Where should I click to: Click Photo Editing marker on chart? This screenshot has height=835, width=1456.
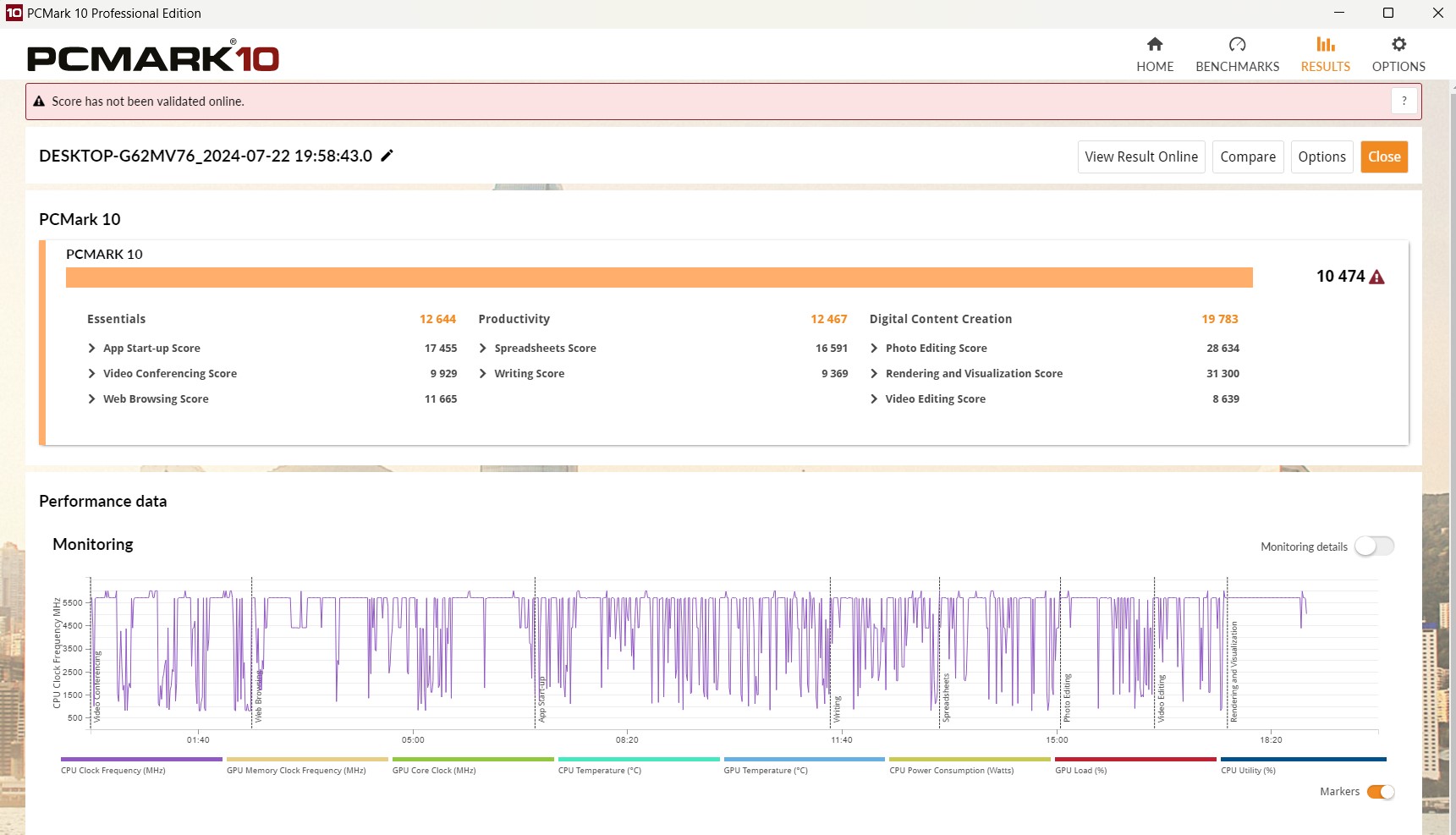pos(1068,698)
